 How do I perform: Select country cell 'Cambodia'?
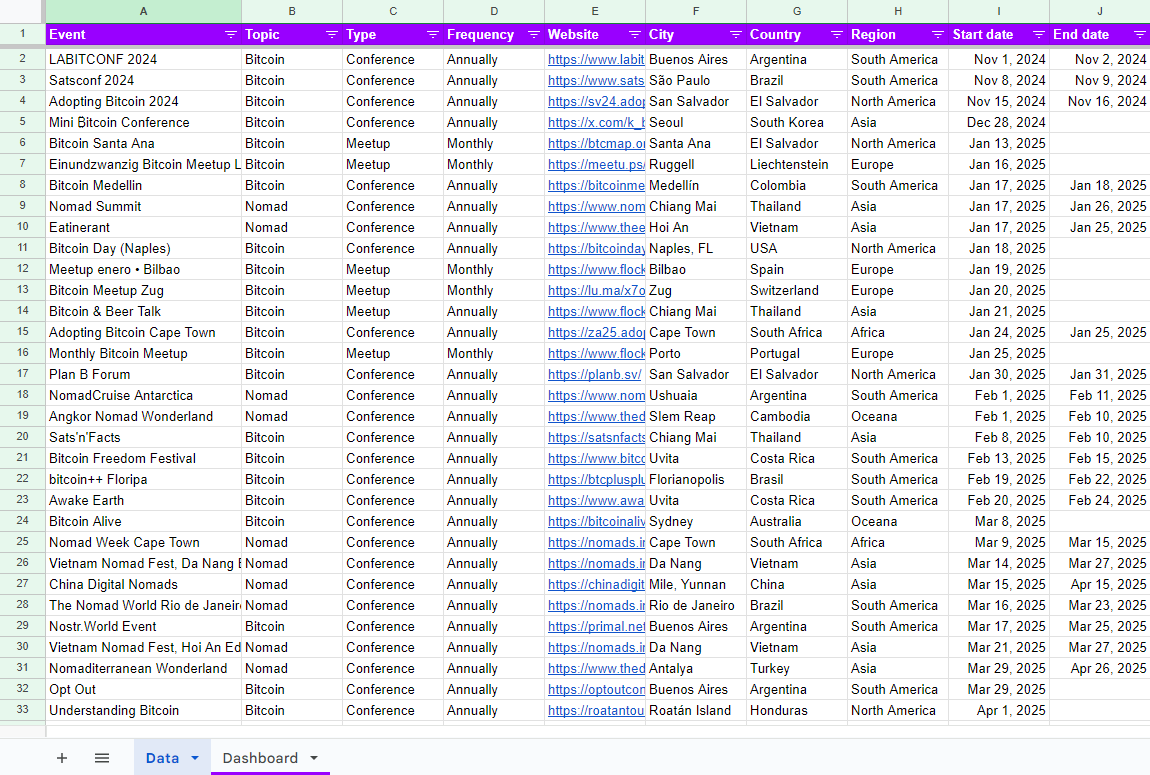pyautogui.click(x=796, y=416)
